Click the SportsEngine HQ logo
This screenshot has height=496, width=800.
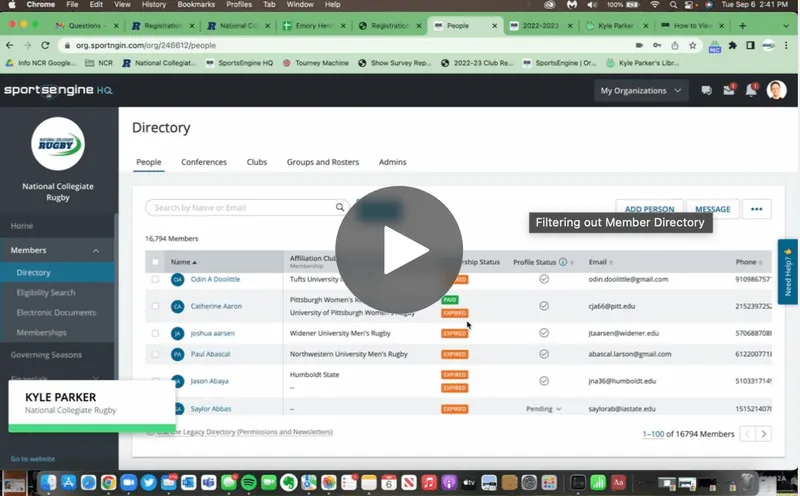pyautogui.click(x=58, y=90)
